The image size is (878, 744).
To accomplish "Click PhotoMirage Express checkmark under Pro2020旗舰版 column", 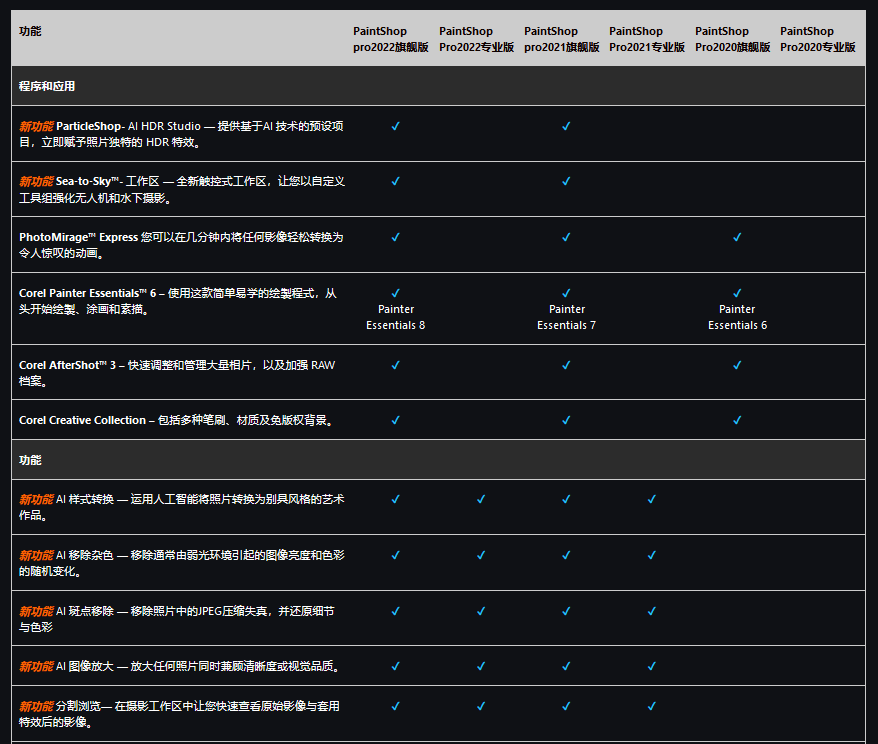I will pyautogui.click(x=737, y=237).
